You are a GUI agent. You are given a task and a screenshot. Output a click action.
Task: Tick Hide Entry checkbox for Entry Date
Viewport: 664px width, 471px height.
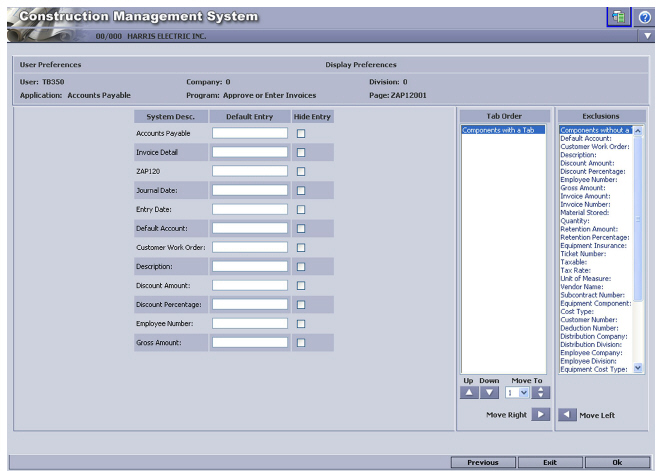(301, 210)
